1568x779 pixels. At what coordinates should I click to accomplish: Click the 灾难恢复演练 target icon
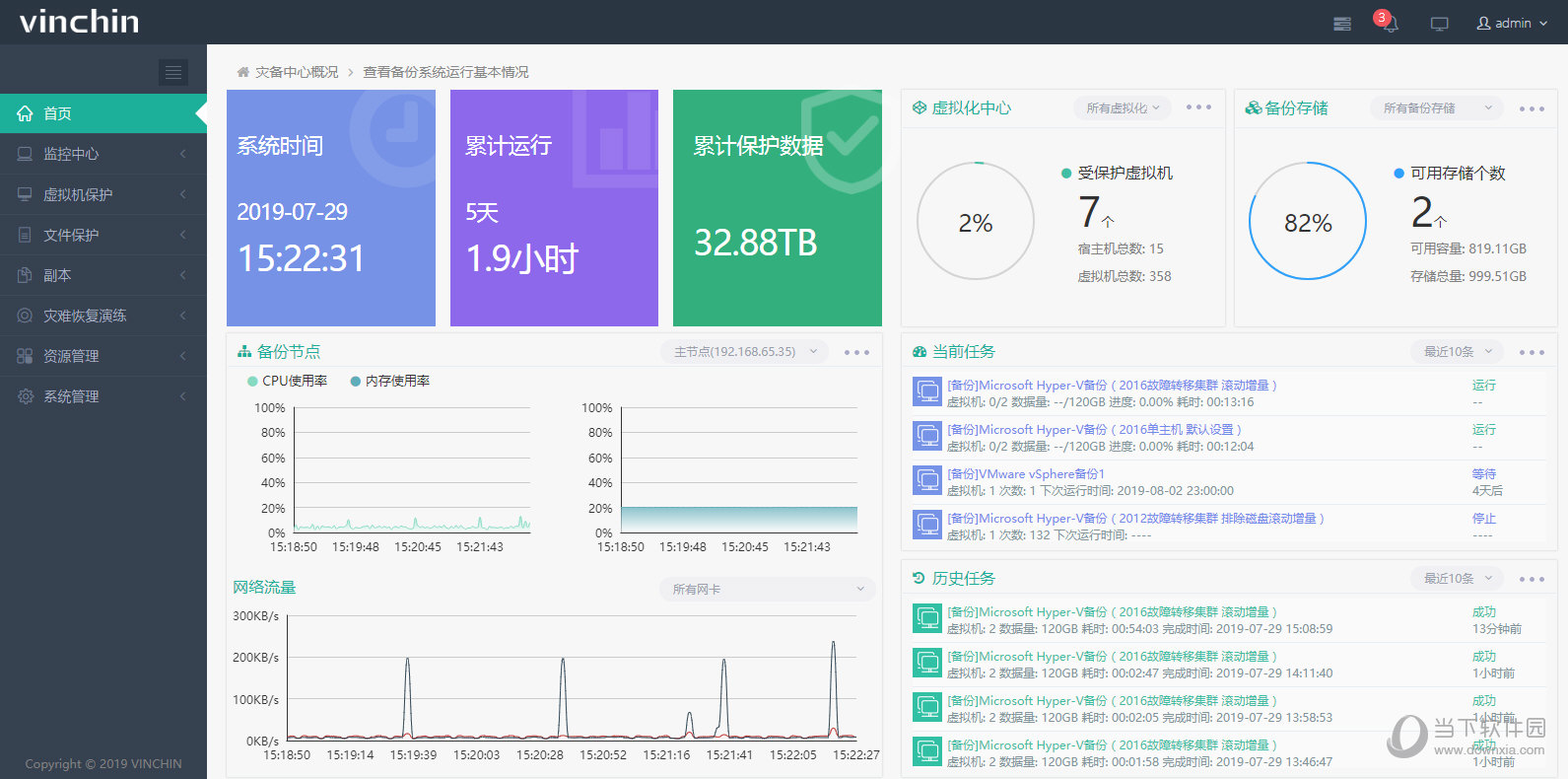[26, 316]
